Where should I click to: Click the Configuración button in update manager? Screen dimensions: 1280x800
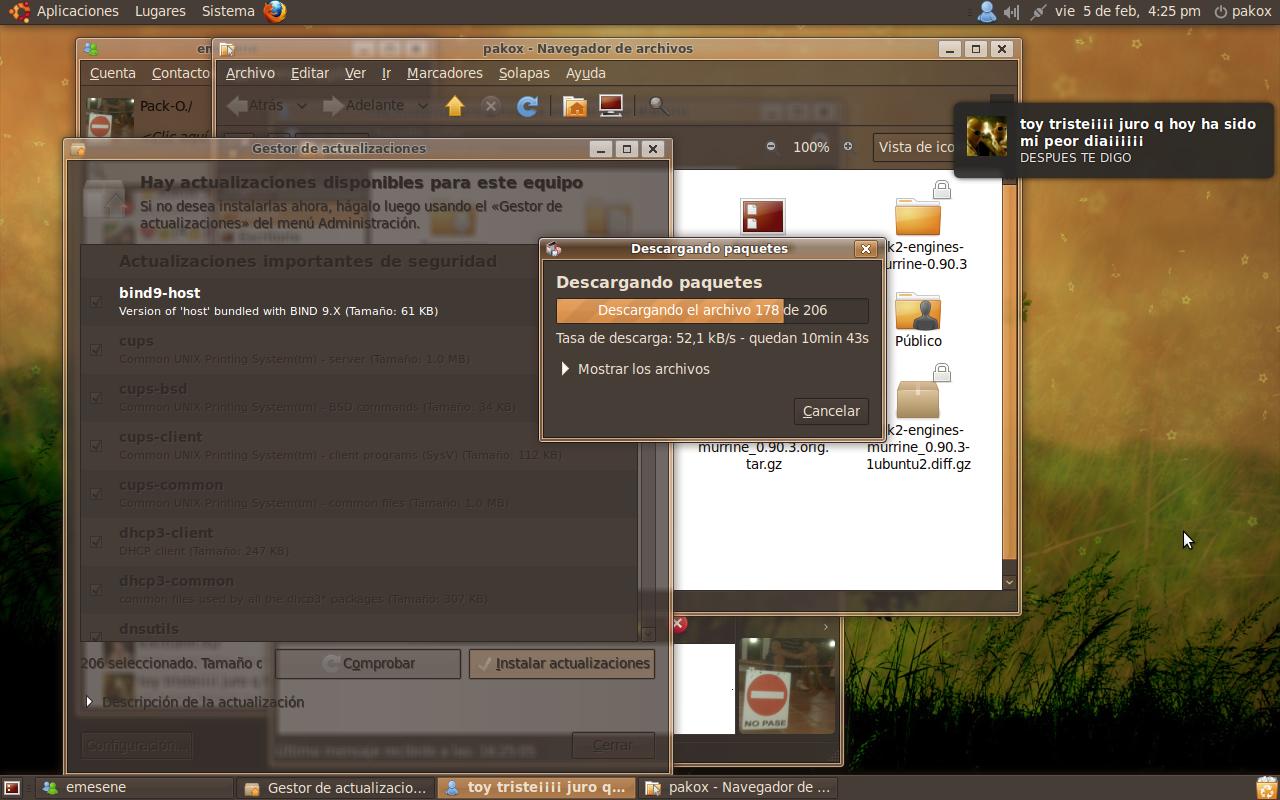(137, 745)
